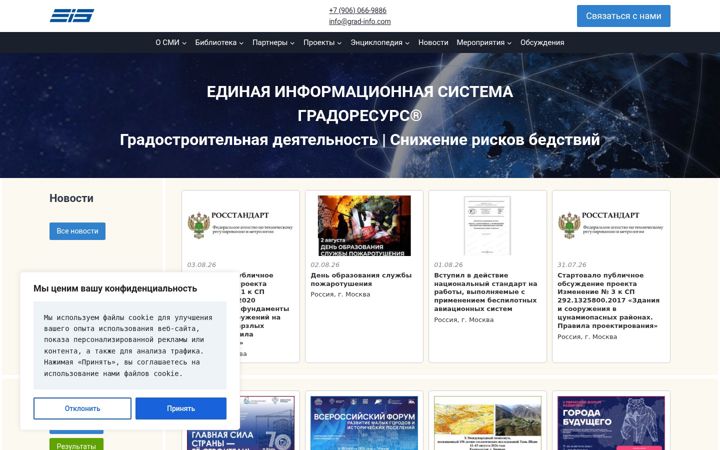Image resolution: width=720 pixels, height=450 pixels.
Task: Click the date 03.08.26
Action: [201, 265]
